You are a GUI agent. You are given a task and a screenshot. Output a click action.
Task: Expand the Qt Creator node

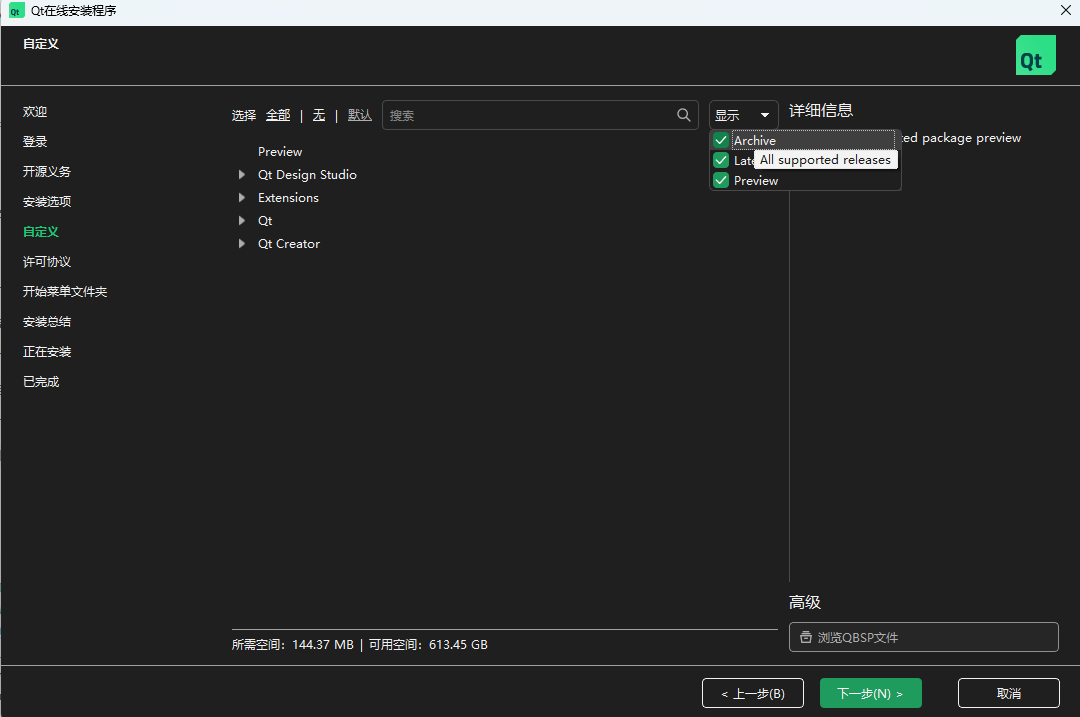coord(242,243)
